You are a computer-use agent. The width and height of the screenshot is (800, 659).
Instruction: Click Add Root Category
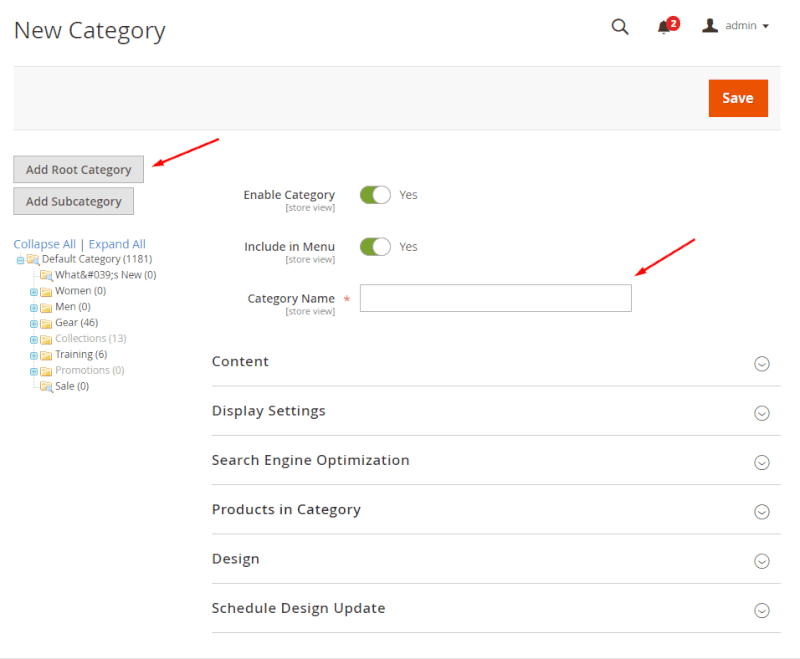coord(78,169)
